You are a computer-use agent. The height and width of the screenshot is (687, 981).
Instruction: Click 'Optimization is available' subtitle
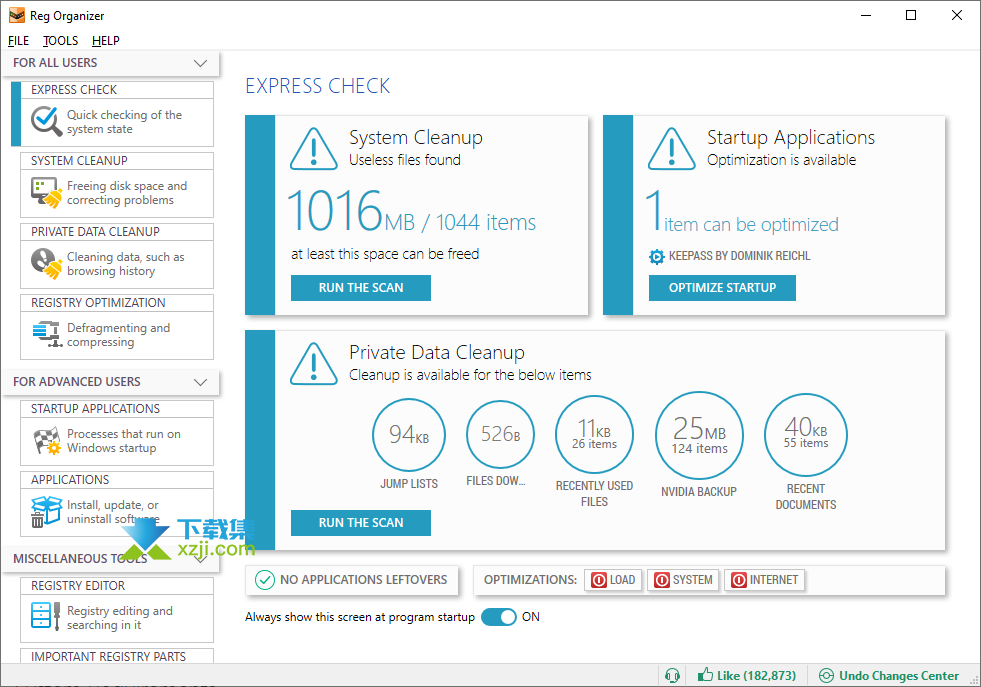coord(781,160)
